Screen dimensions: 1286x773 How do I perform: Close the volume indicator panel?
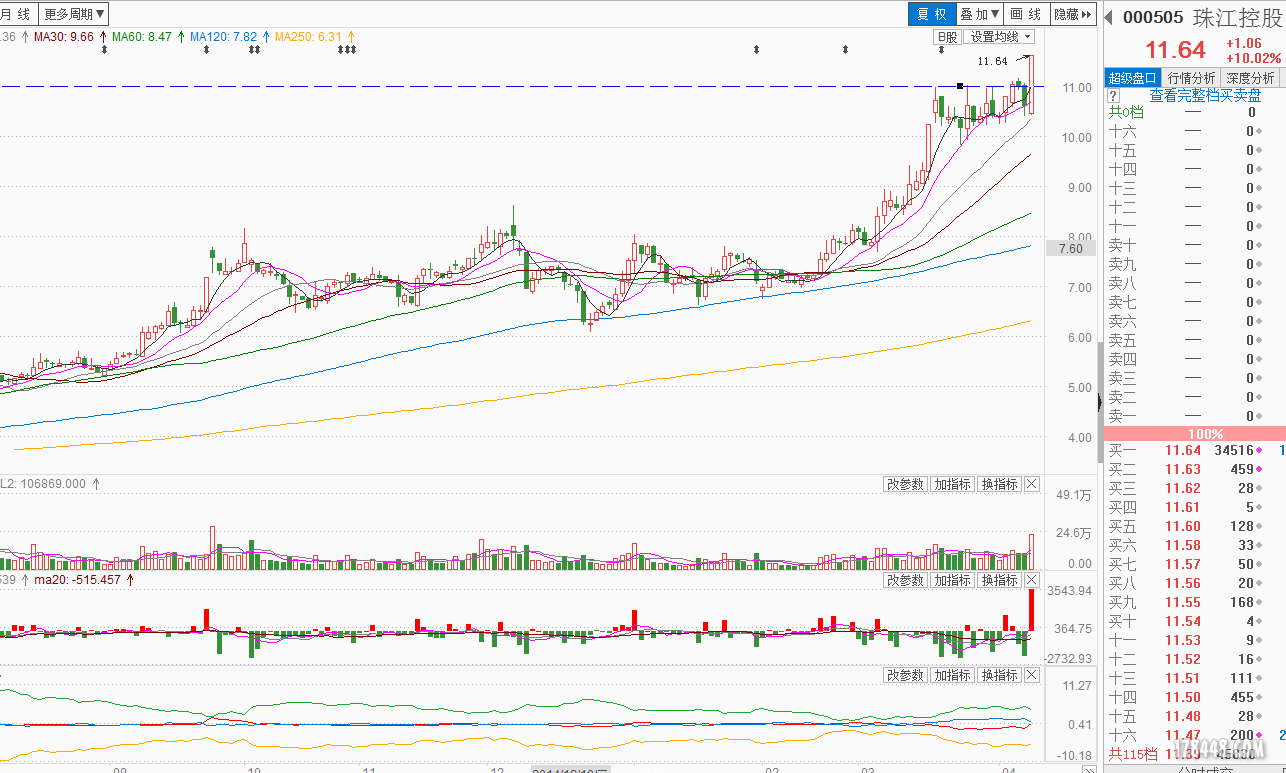(x=1032, y=484)
